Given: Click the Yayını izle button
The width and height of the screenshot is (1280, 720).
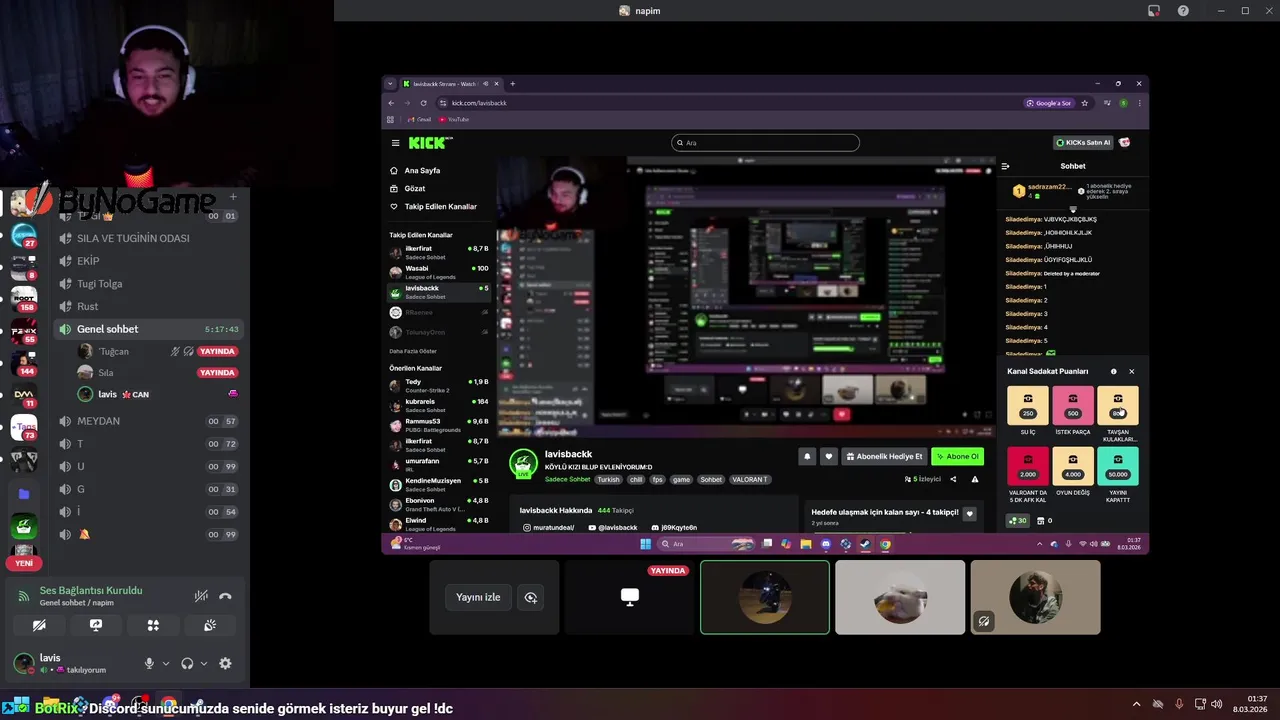Looking at the screenshot, I should 478,597.
